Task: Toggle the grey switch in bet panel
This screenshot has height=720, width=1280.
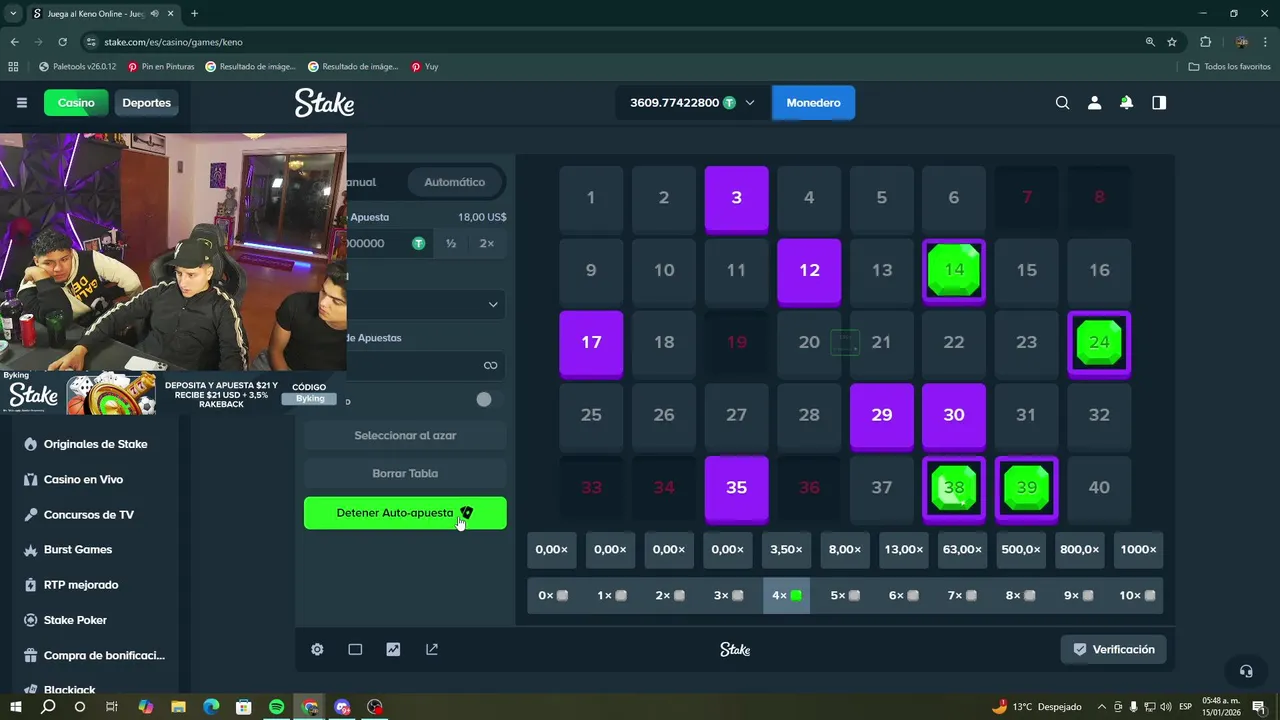Action: (x=484, y=399)
